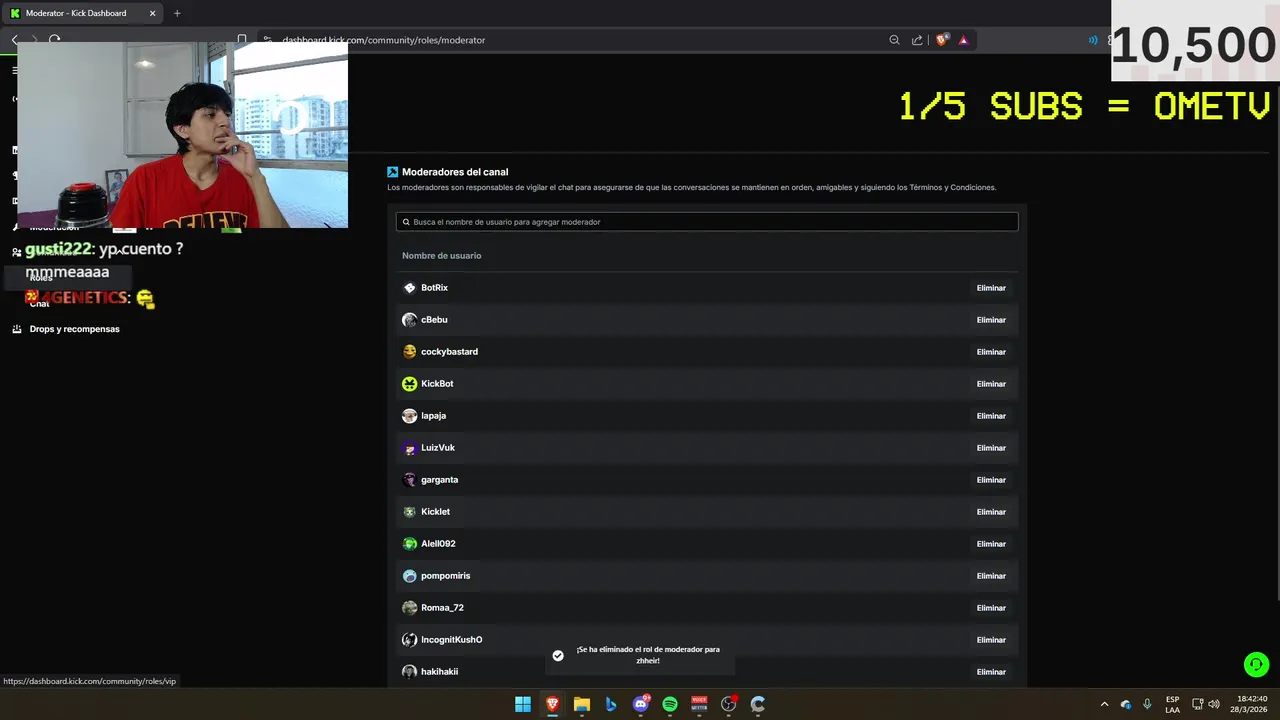This screenshot has height=720, width=1280.
Task: Open the volume control in the tray
Action: click(x=1214, y=704)
